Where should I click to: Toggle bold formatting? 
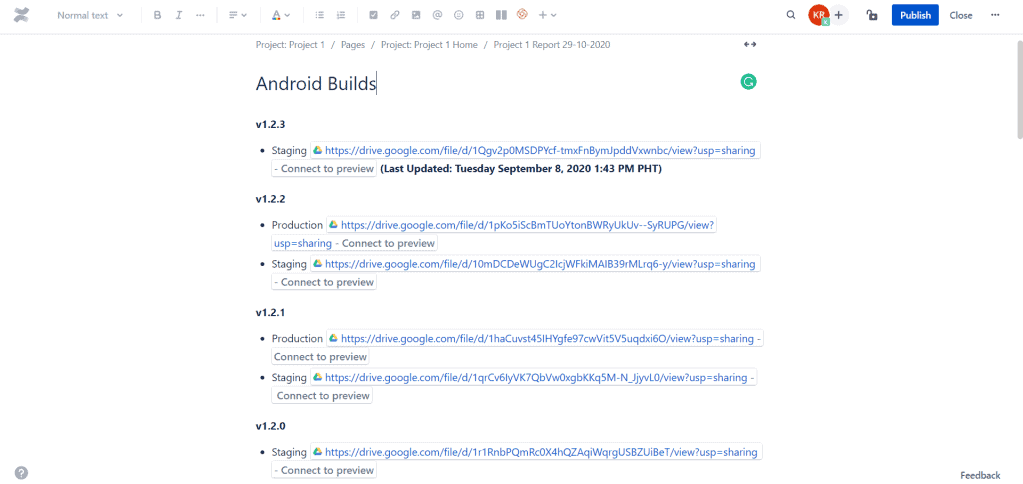tap(157, 15)
